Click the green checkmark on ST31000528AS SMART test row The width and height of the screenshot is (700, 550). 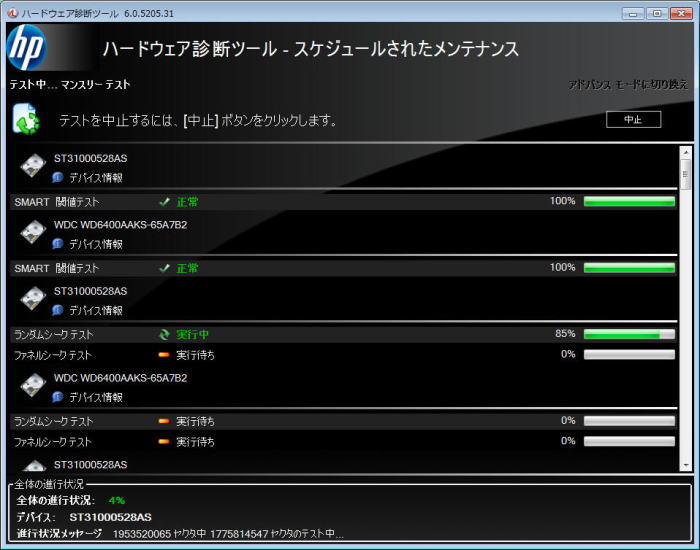pos(165,202)
